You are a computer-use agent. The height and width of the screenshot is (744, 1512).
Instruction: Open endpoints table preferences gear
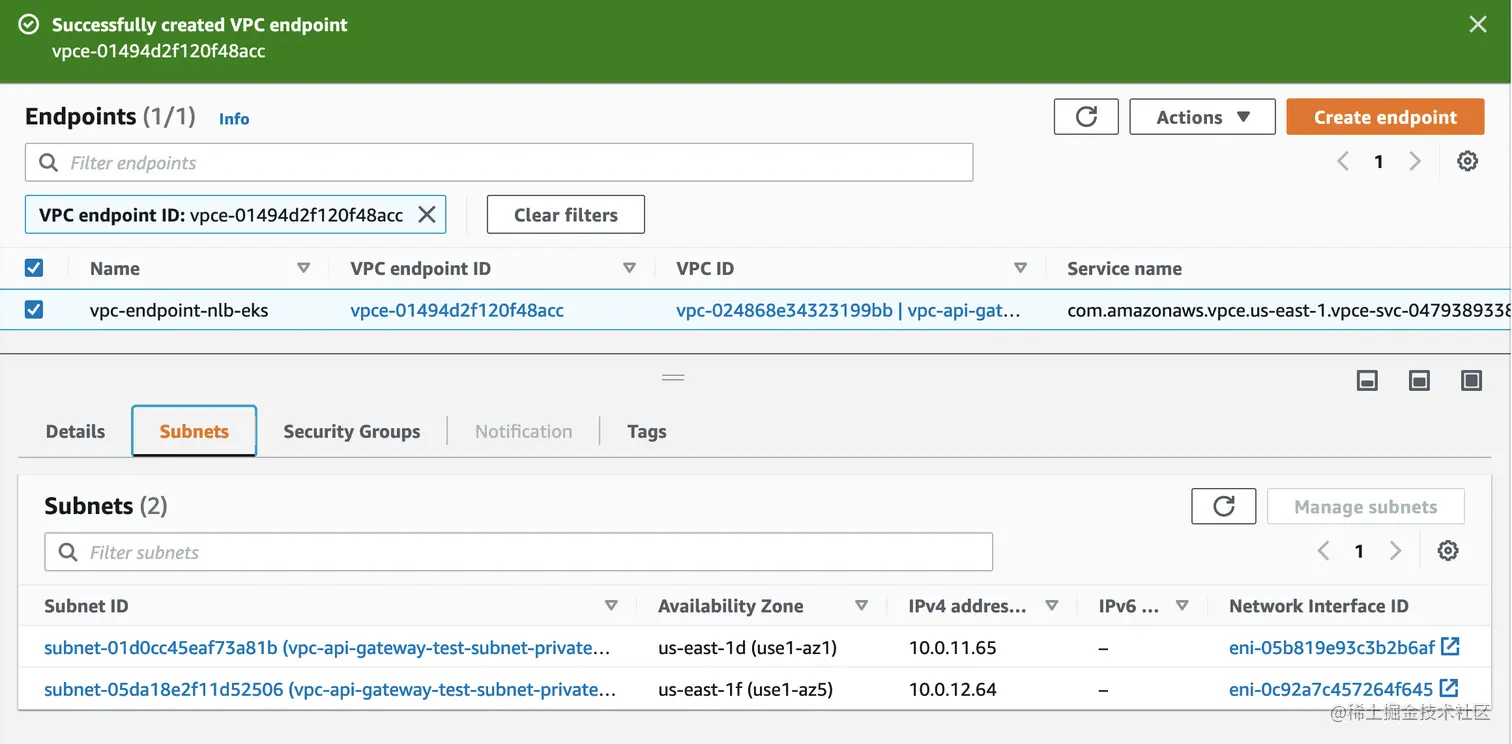coord(1467,161)
